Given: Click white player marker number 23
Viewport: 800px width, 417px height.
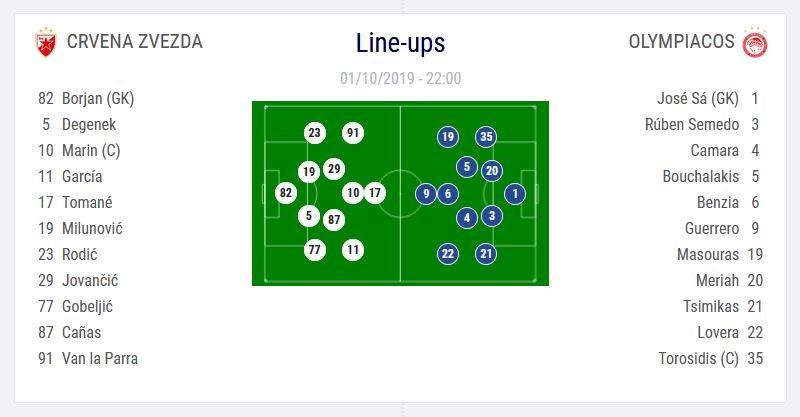Looking at the screenshot, I should click(x=315, y=133).
